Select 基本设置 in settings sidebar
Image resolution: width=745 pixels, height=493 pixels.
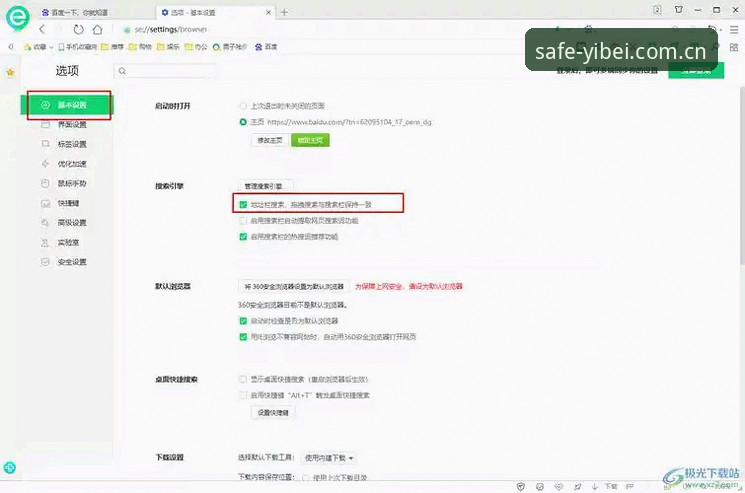tap(67, 104)
